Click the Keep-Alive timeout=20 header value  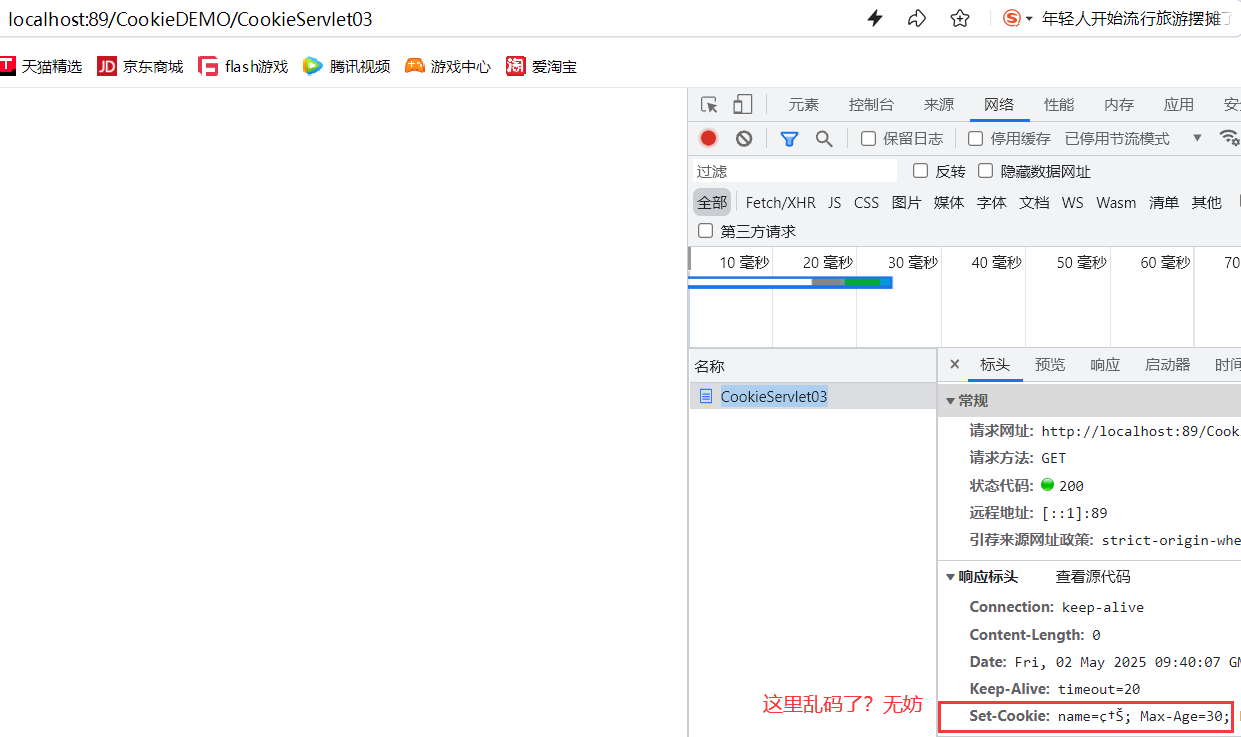coord(1099,689)
